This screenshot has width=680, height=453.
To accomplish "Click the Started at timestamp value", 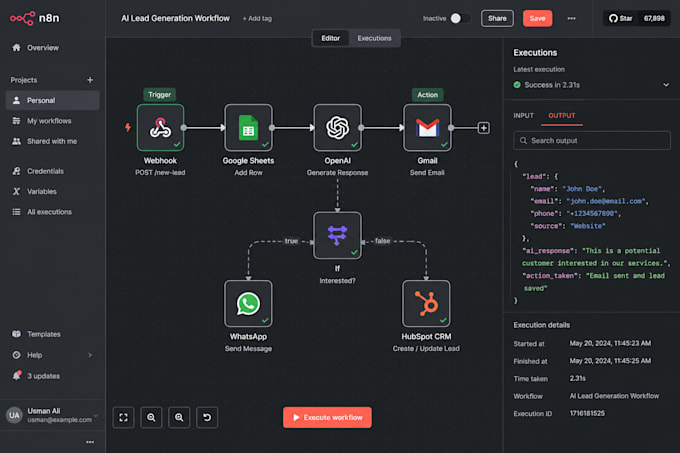I will point(610,343).
